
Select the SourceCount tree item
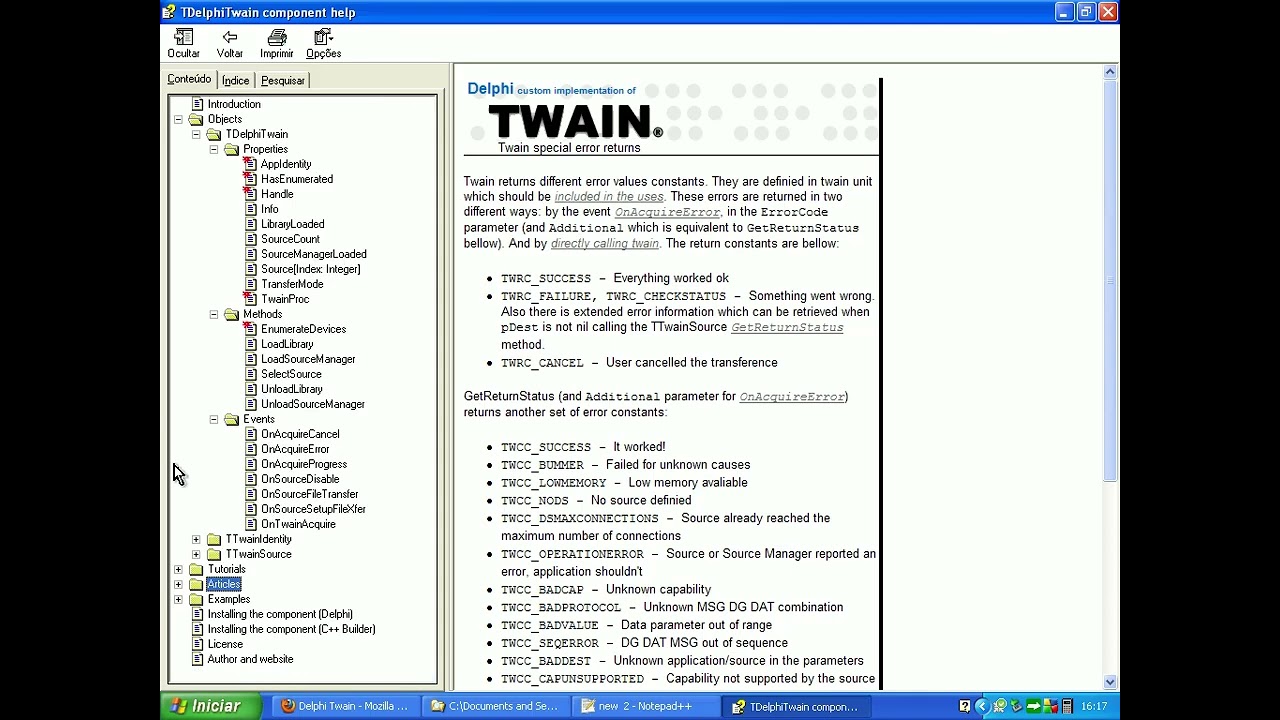tap(290, 239)
